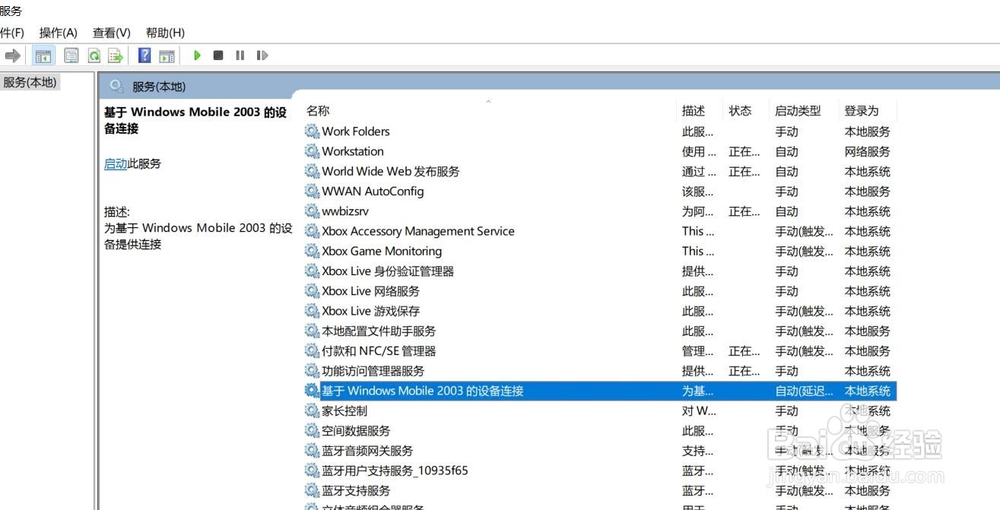
Task: Select the World Wide Web 发布服务 row
Action: pyautogui.click(x=599, y=171)
